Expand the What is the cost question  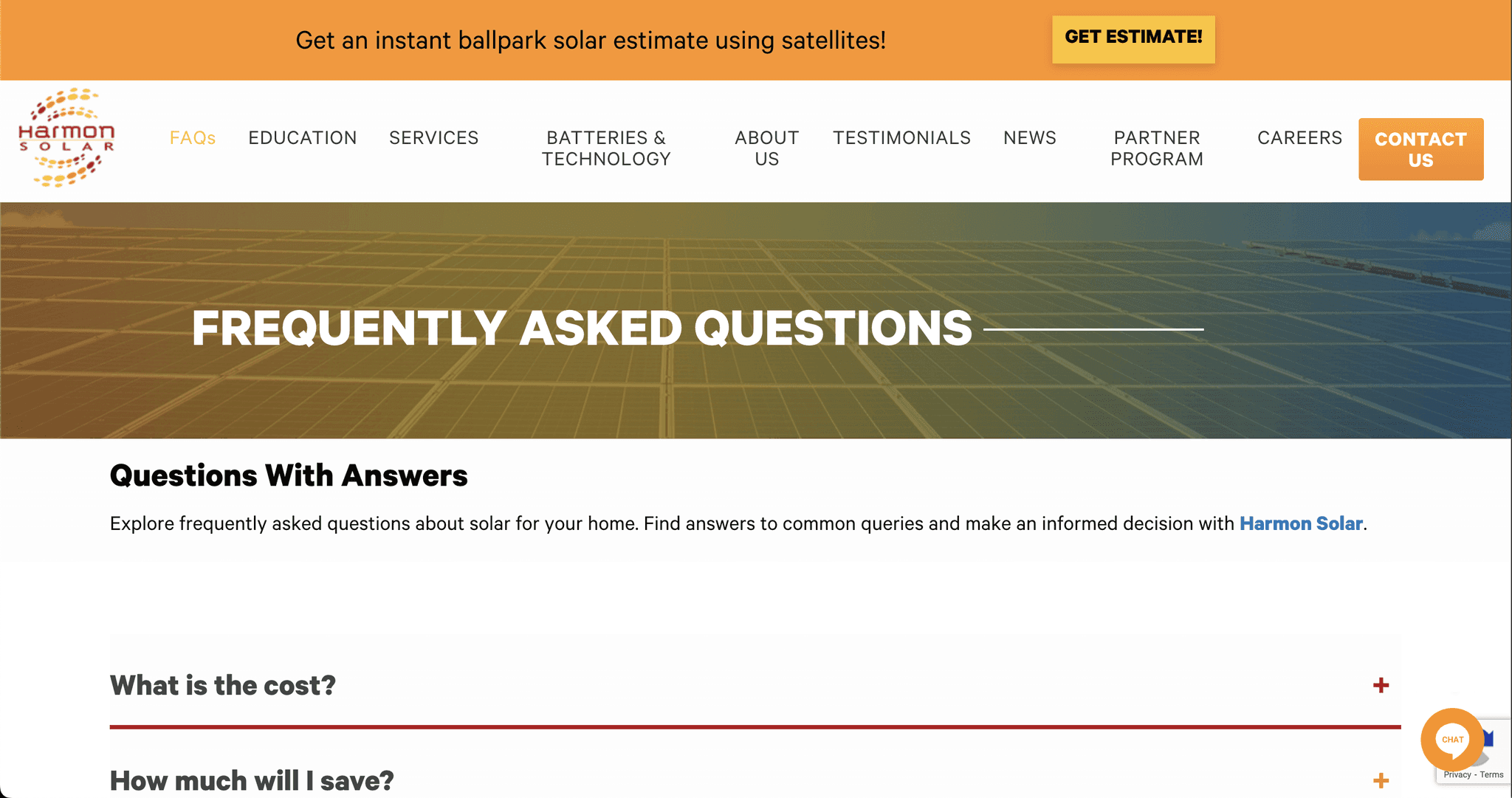[223, 685]
